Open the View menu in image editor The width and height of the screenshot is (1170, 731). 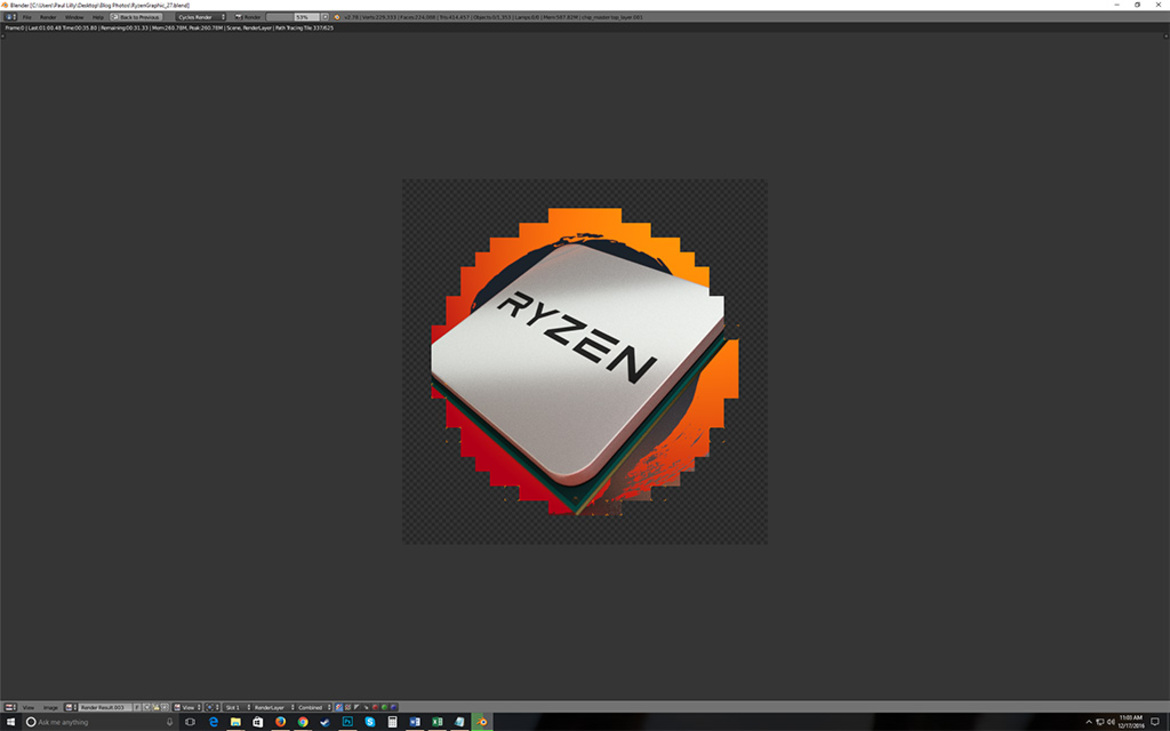(x=28, y=707)
